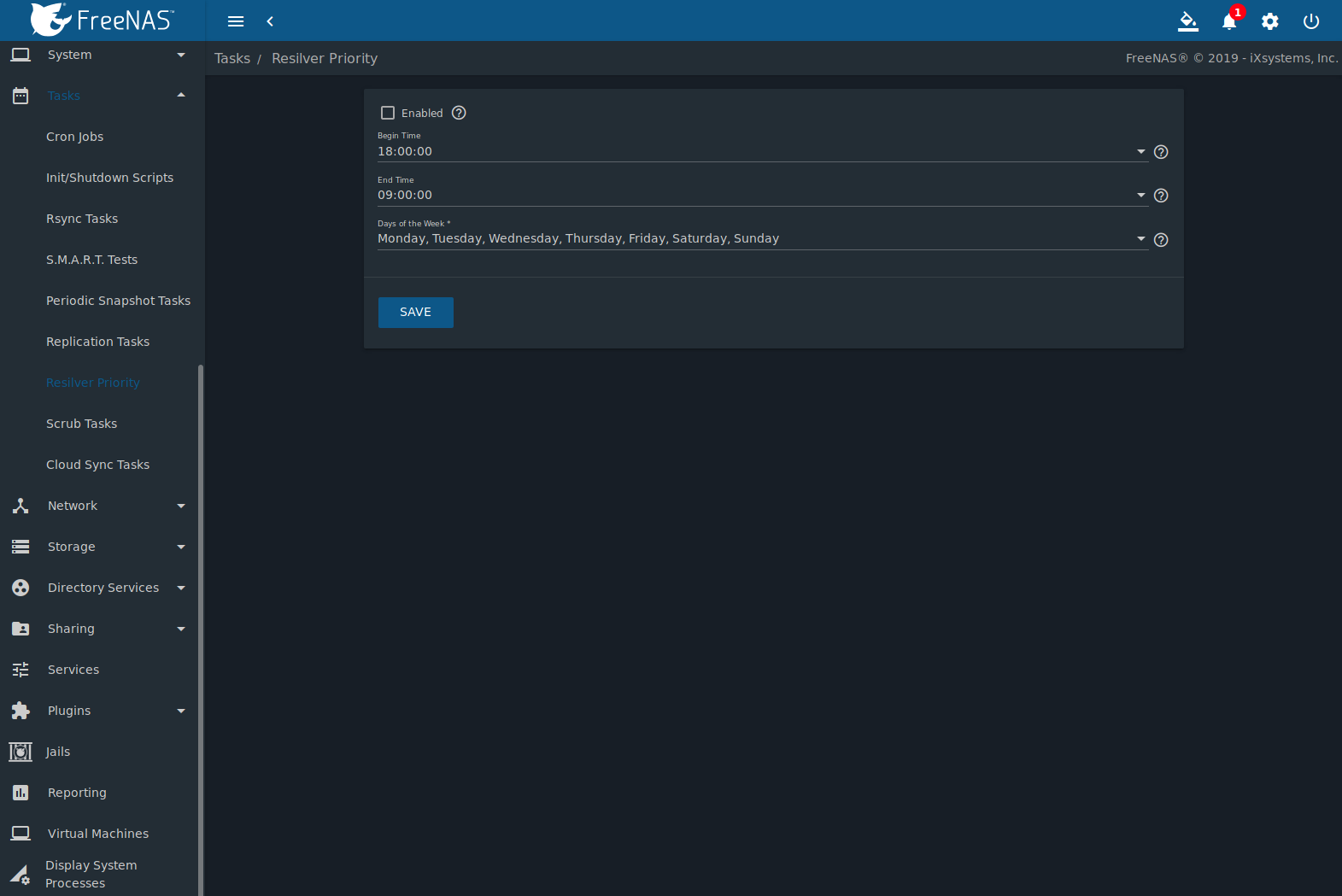
Task: Expand the Network menu arrow
Action: [181, 506]
